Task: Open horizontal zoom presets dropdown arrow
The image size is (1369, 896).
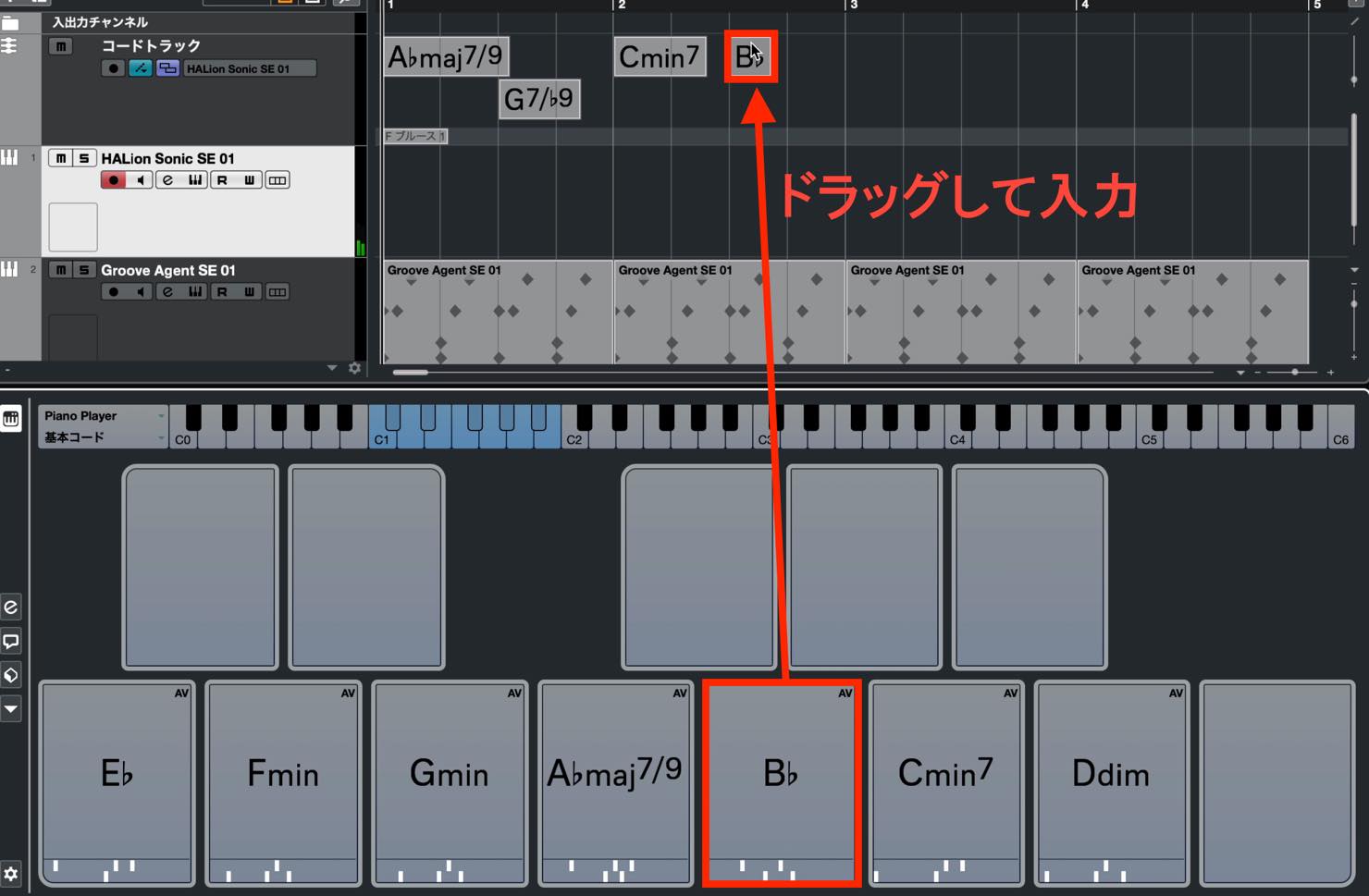Action: (1240, 372)
